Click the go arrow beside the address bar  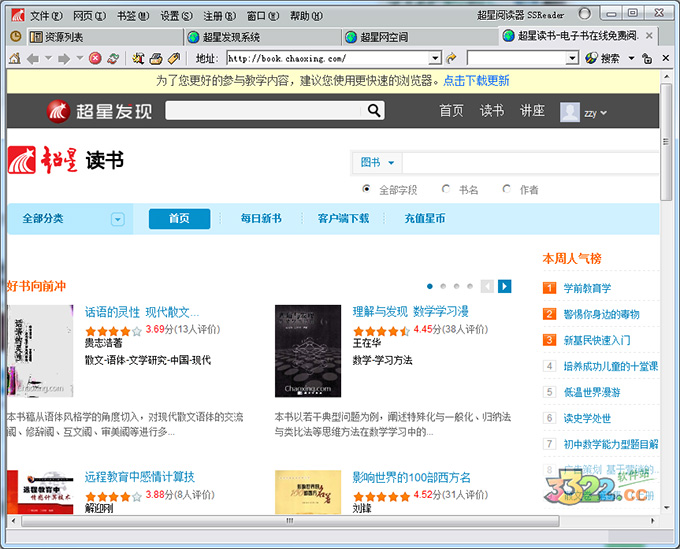(452, 58)
